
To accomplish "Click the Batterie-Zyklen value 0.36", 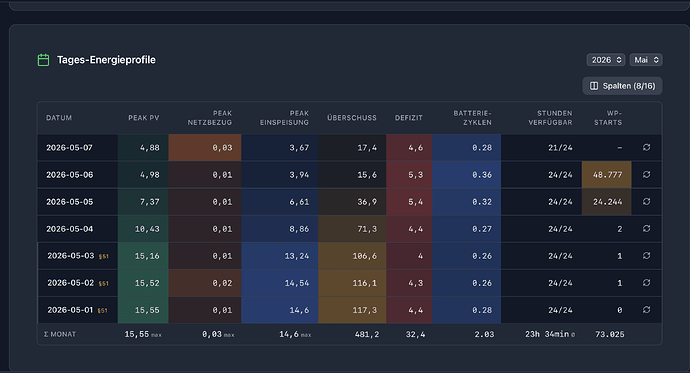I will (482, 175).
